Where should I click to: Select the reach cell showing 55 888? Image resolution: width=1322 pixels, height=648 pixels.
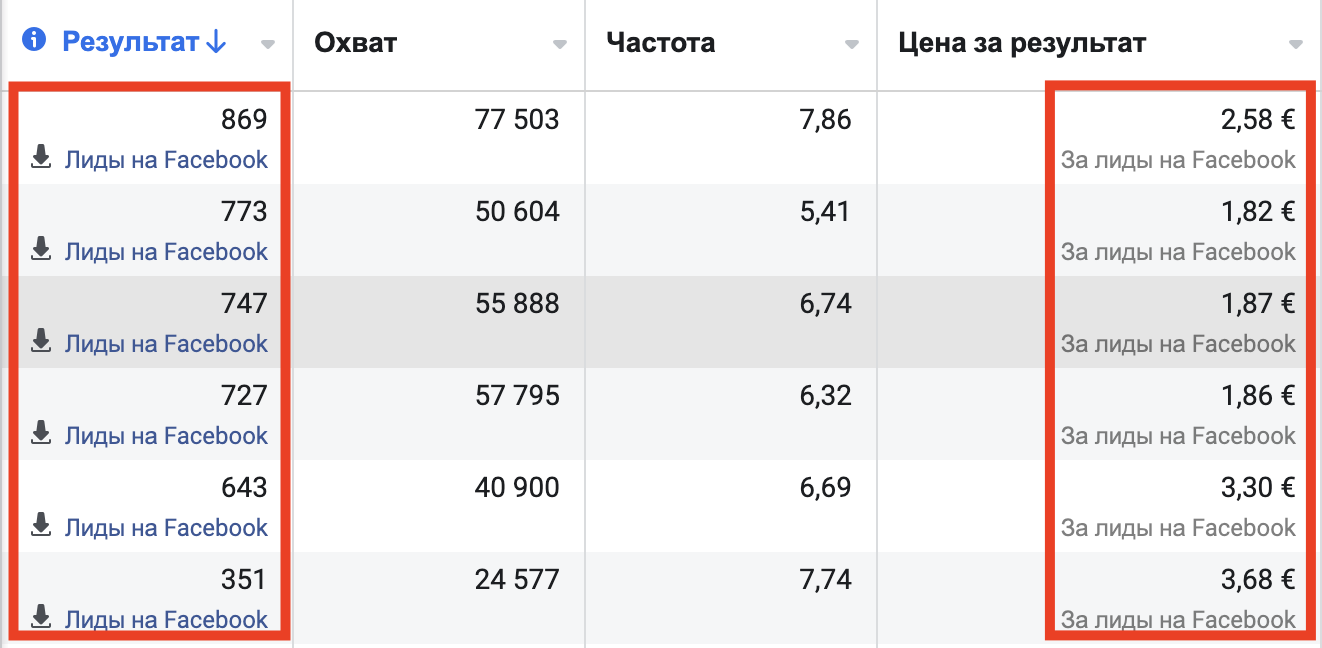click(517, 304)
